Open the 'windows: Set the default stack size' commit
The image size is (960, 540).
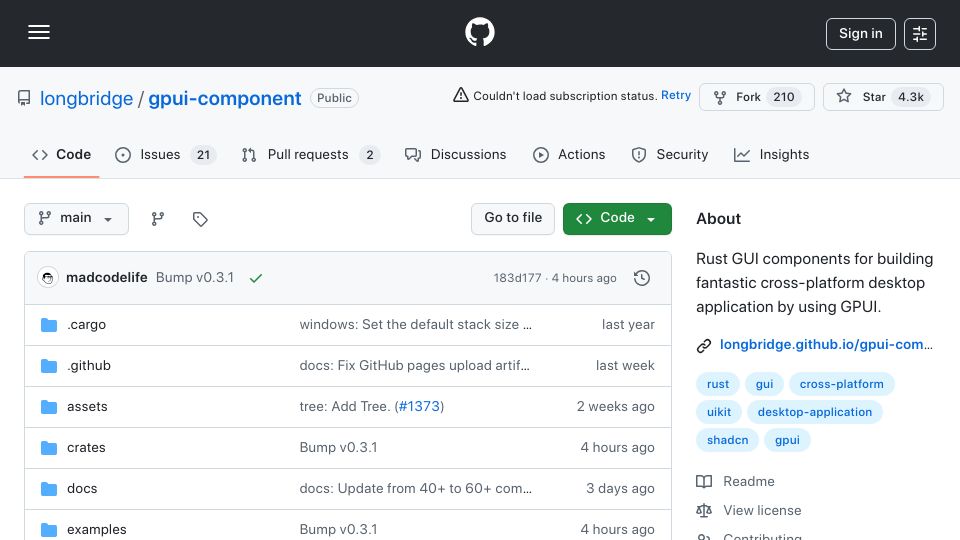(x=416, y=324)
